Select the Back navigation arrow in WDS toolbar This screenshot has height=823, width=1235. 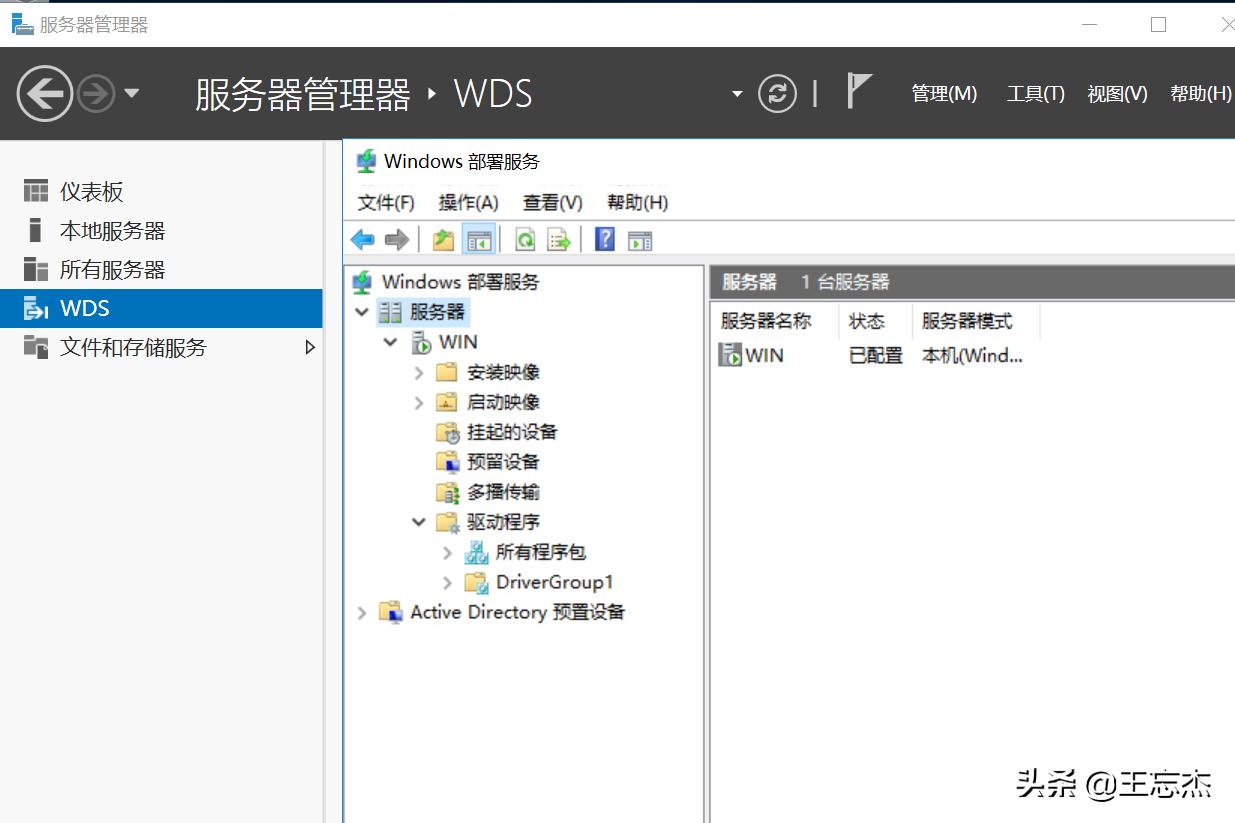tap(362, 239)
